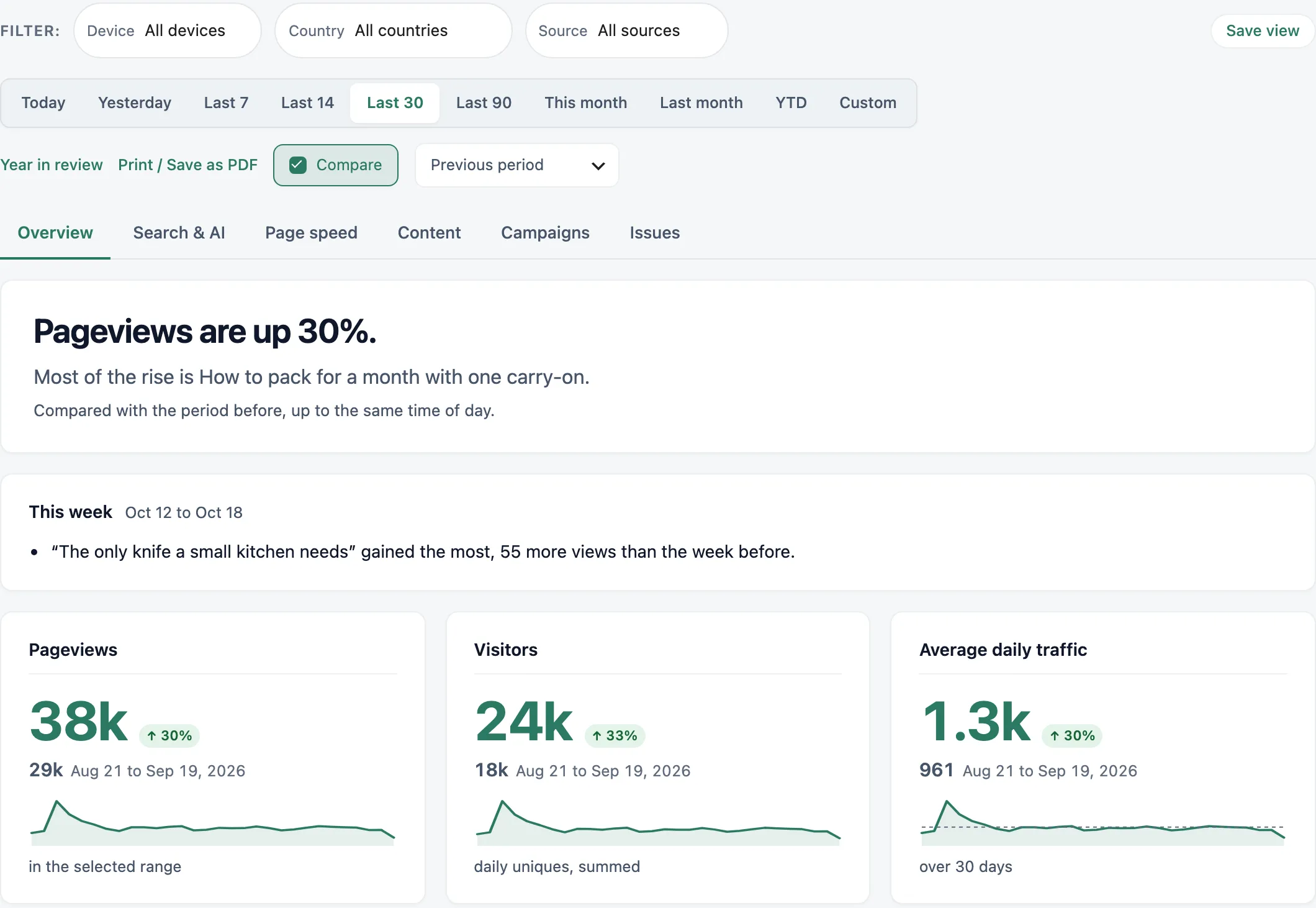Open the Country All countries filter
Screen dimensions: 1316x908
coord(393,30)
